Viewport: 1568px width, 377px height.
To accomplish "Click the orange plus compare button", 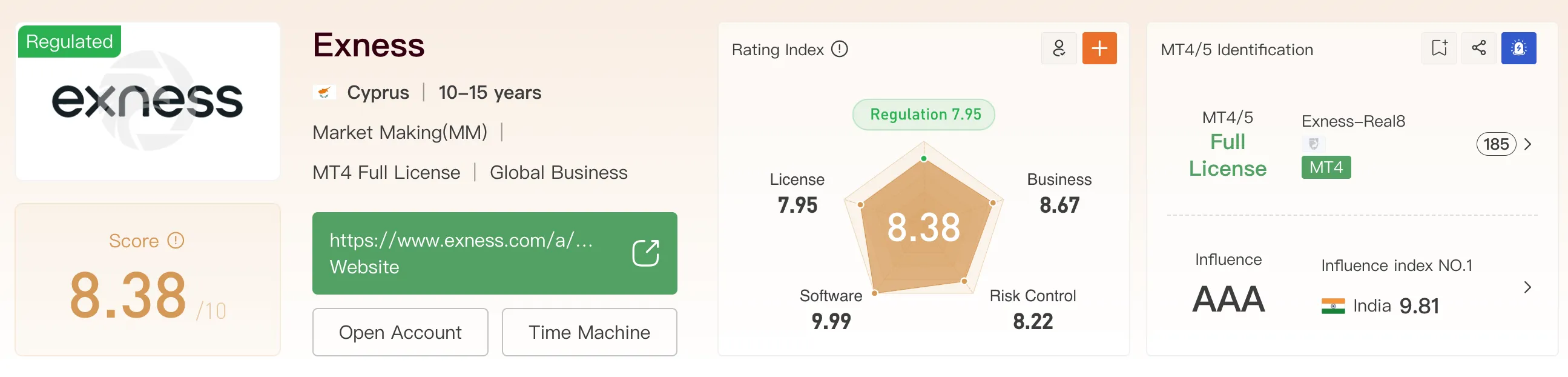I will [x=1099, y=48].
